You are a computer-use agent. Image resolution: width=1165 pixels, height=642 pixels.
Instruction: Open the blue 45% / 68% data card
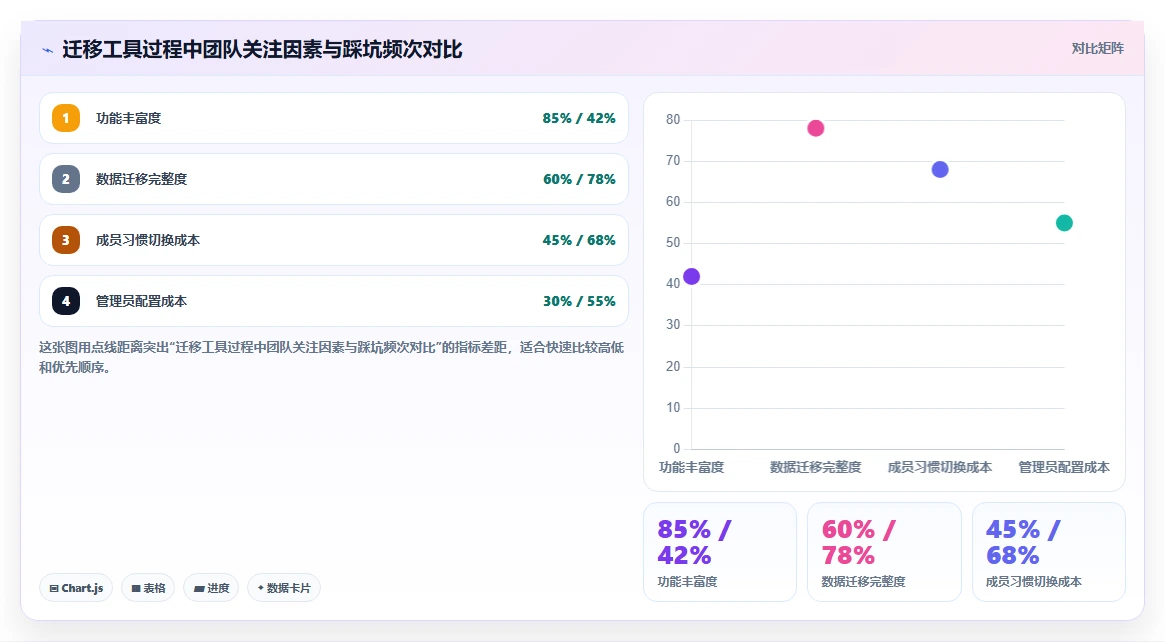click(1048, 552)
